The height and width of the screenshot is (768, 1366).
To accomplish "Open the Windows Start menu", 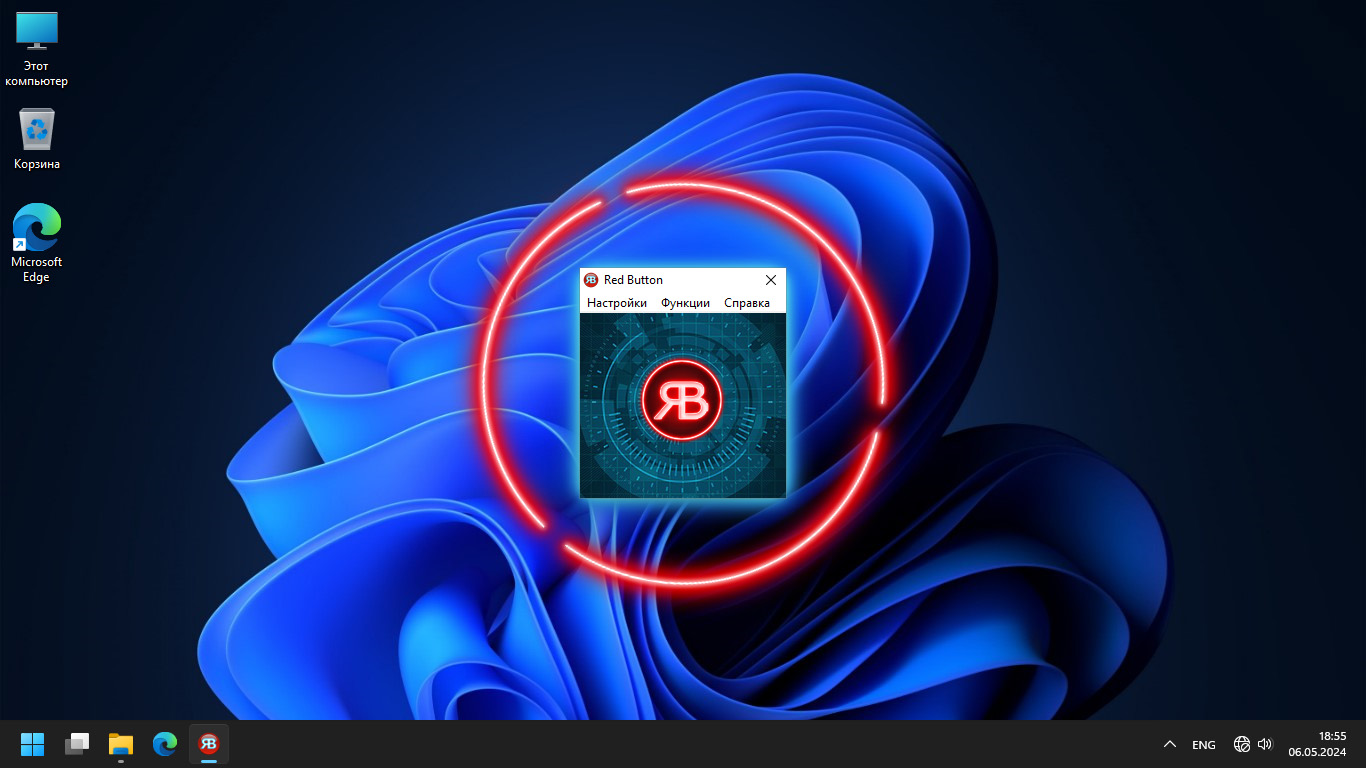I will click(33, 744).
